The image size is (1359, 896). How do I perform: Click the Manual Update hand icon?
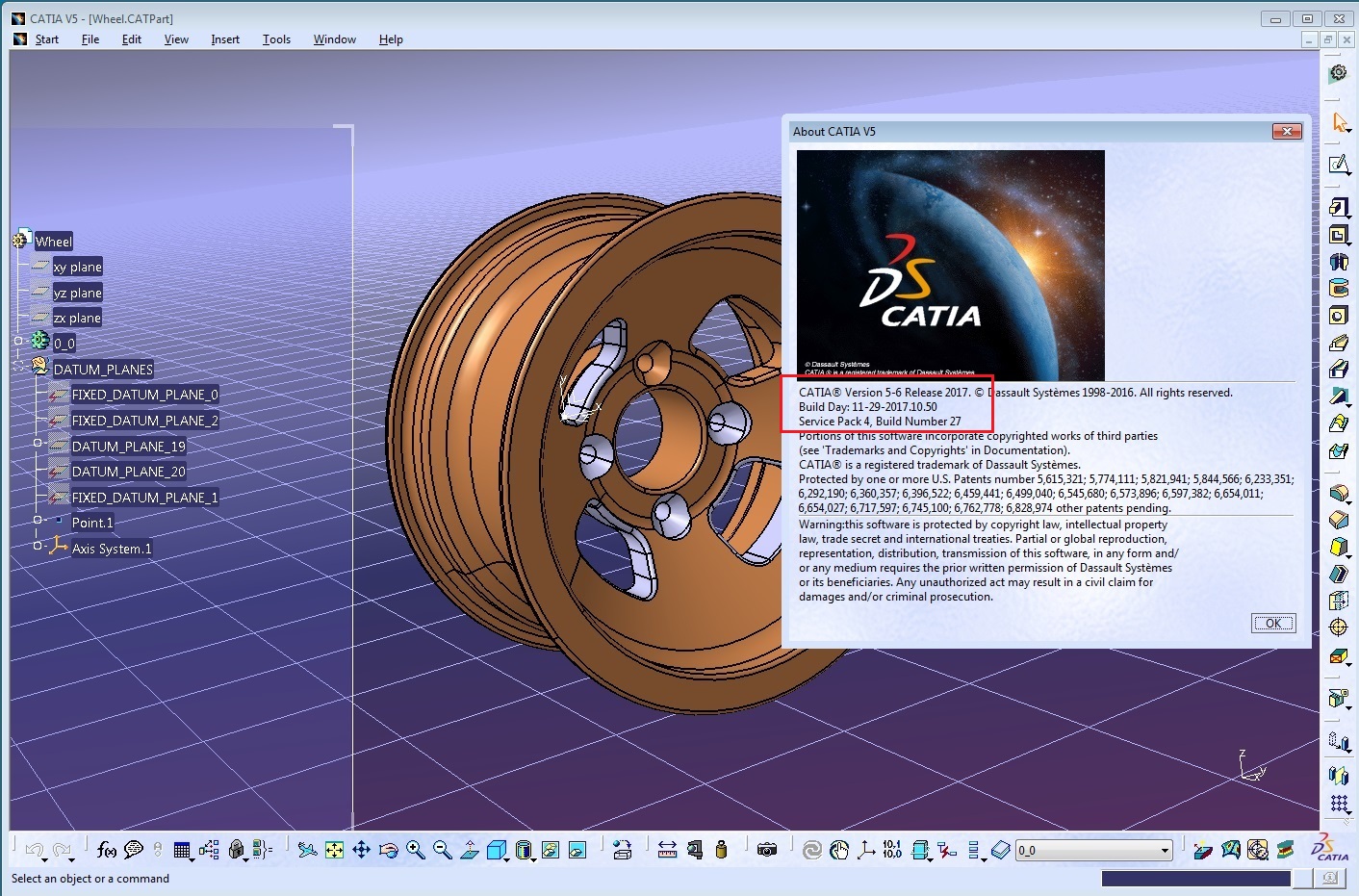click(839, 850)
